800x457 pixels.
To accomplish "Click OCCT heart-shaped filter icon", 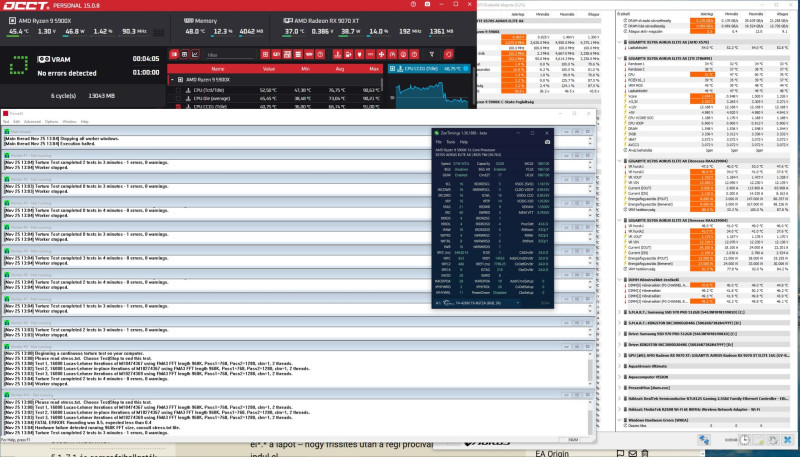I will pos(359,55).
